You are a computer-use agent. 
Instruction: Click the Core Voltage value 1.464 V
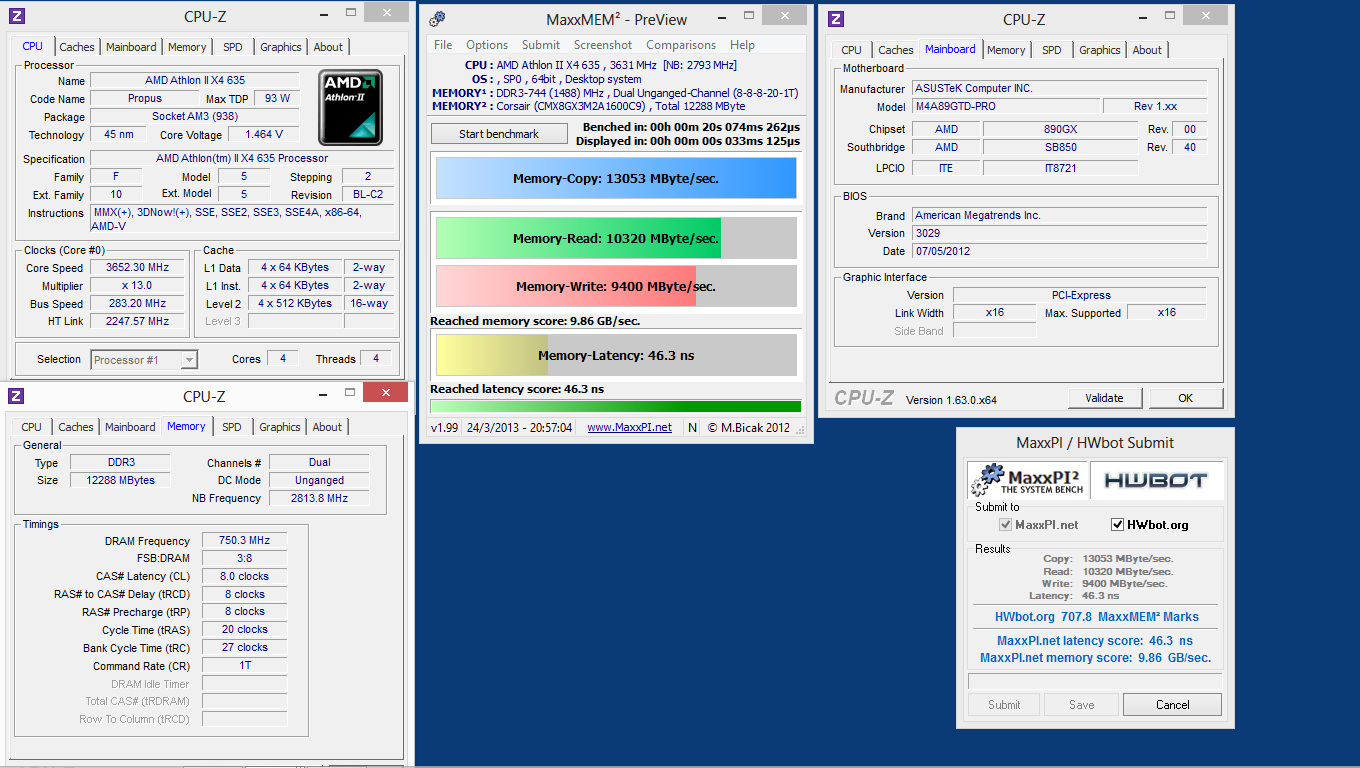click(264, 134)
